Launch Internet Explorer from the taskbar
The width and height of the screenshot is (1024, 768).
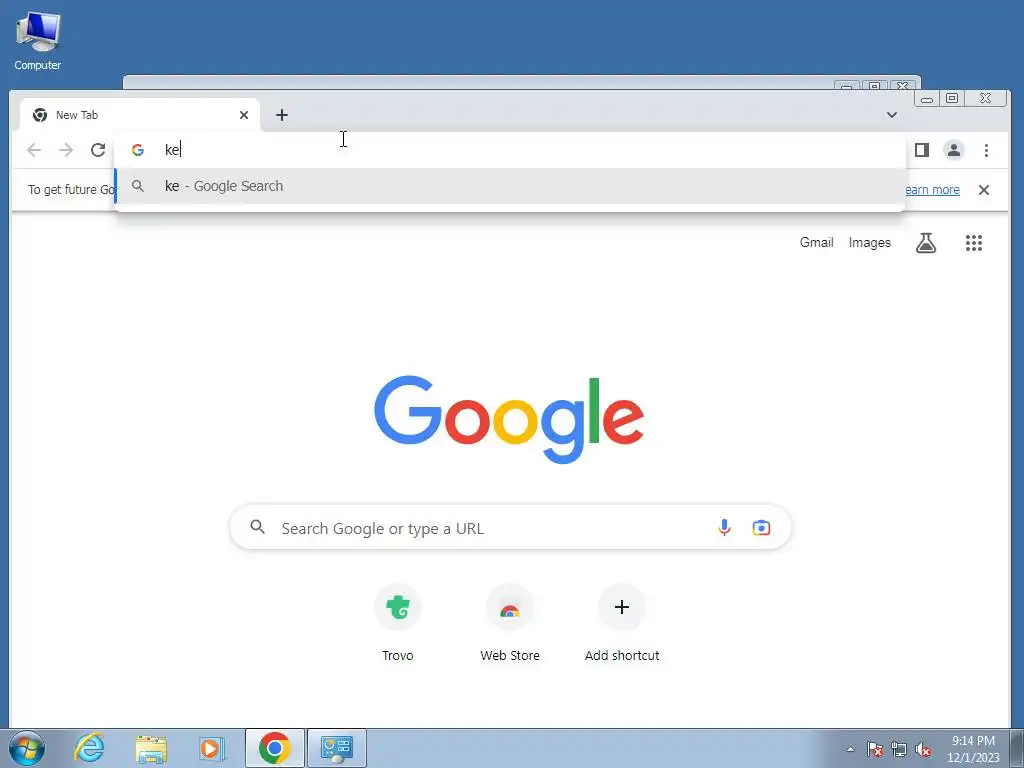pyautogui.click(x=89, y=748)
